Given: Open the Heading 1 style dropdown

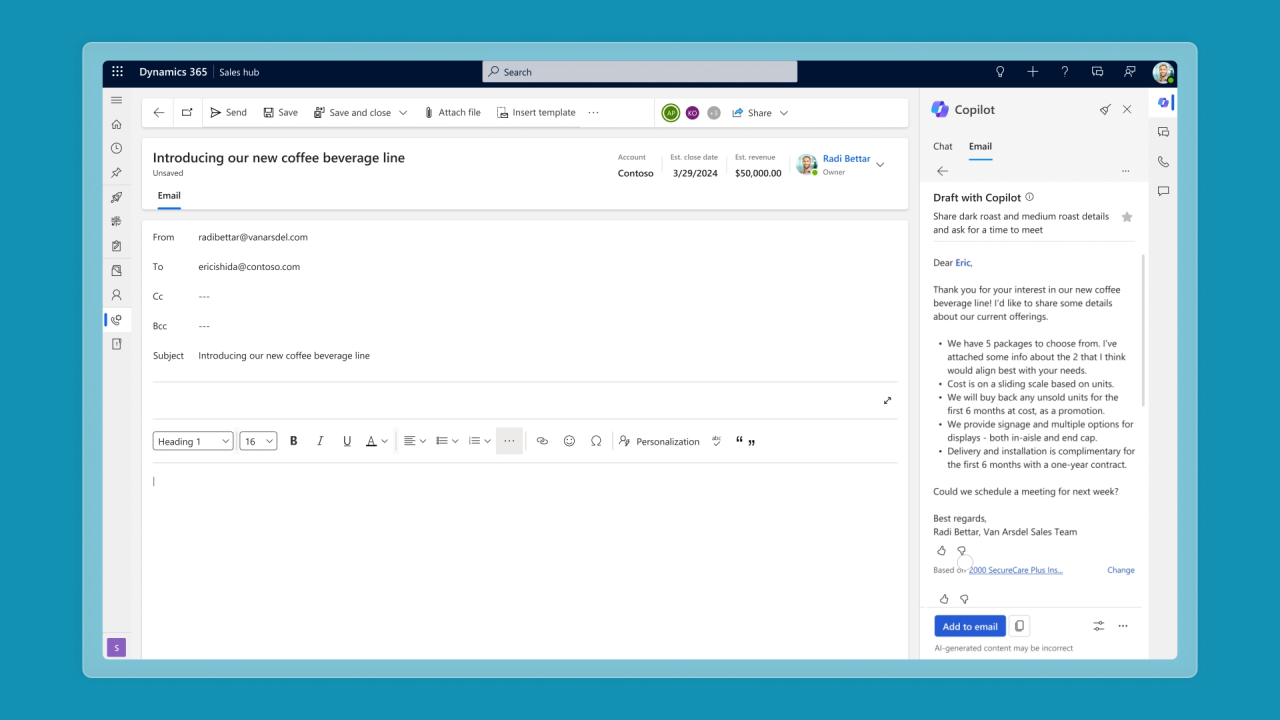Looking at the screenshot, I should point(193,441).
